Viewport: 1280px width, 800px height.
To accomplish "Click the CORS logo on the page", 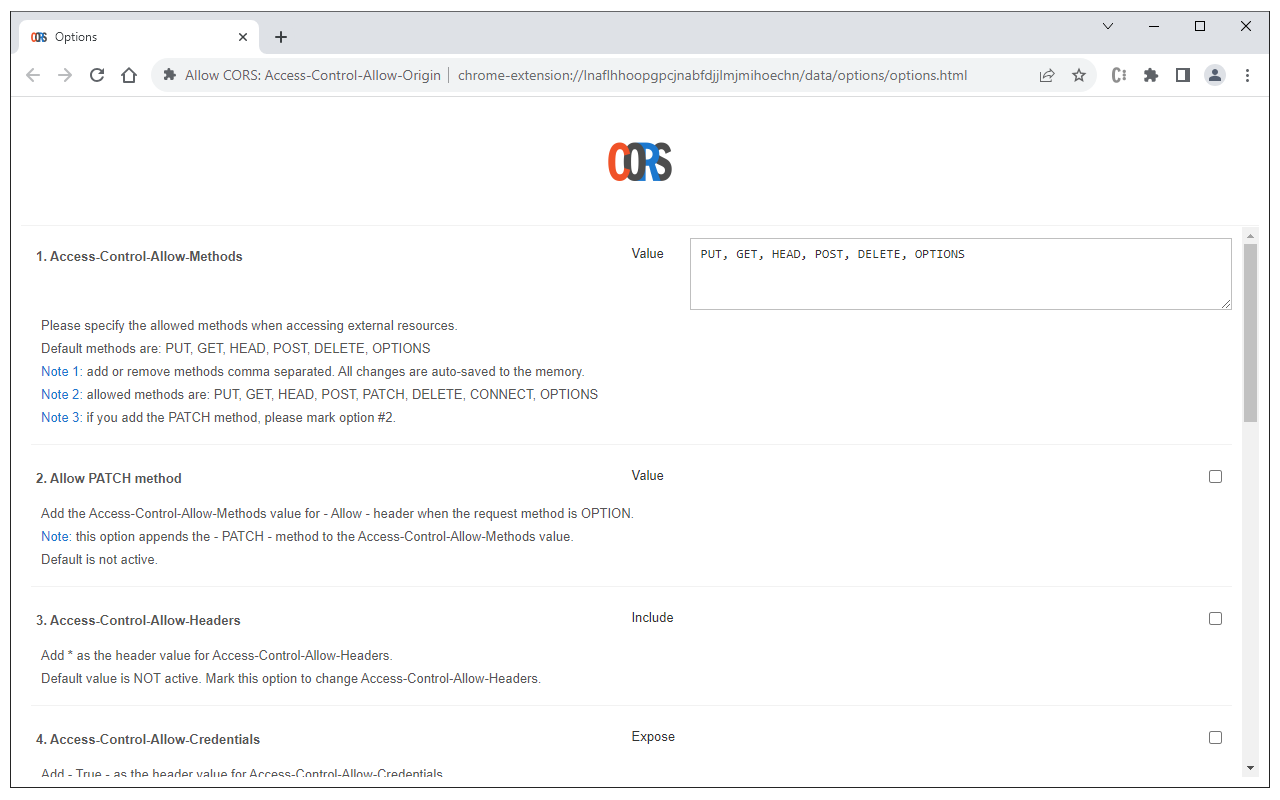I will click(x=640, y=161).
